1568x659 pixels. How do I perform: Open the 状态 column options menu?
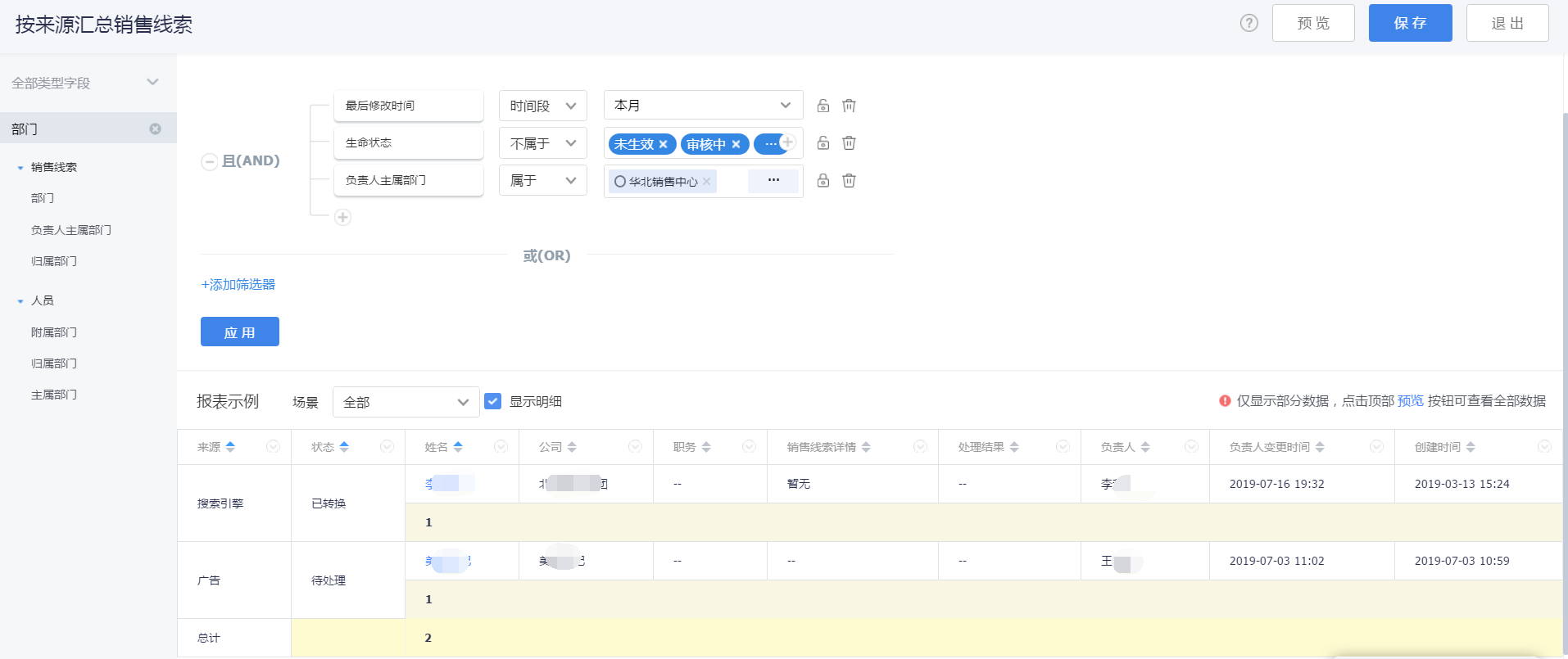point(387,446)
